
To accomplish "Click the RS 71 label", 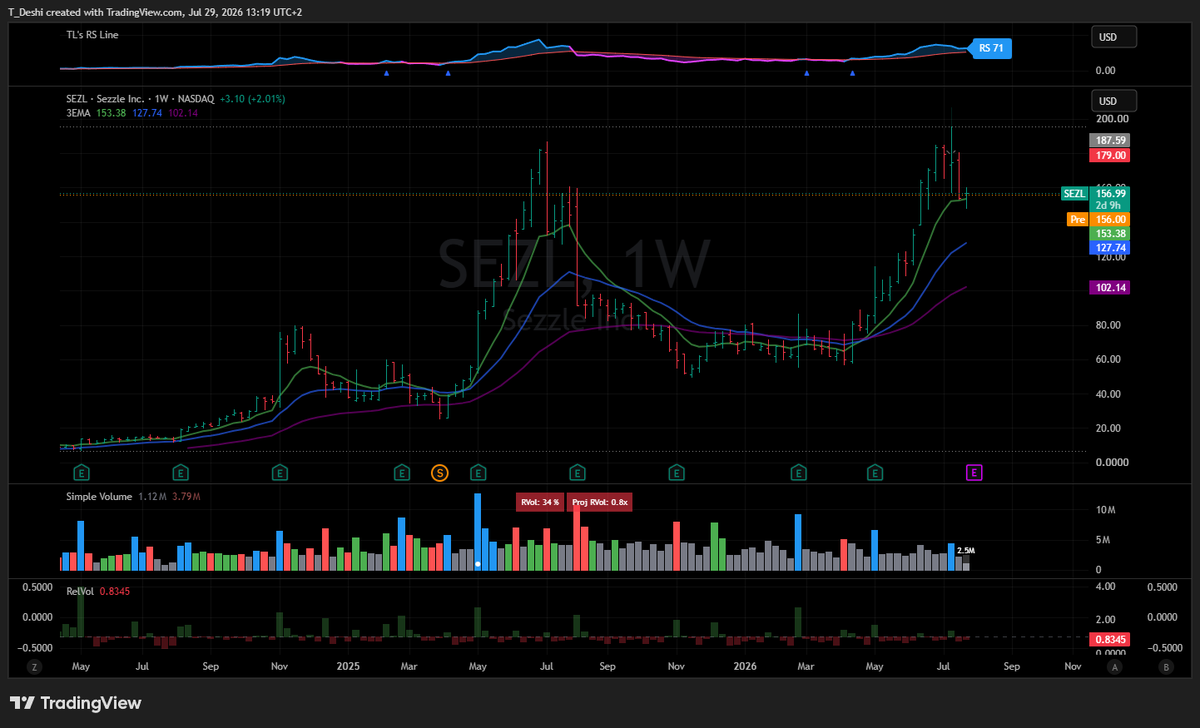I will [991, 47].
